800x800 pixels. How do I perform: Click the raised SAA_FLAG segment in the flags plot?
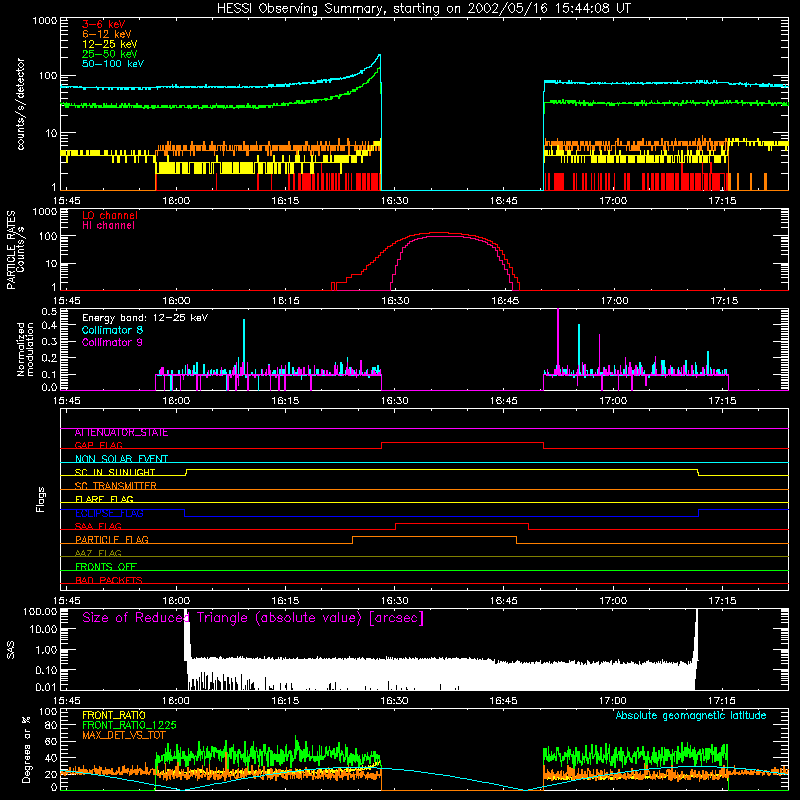click(462, 524)
